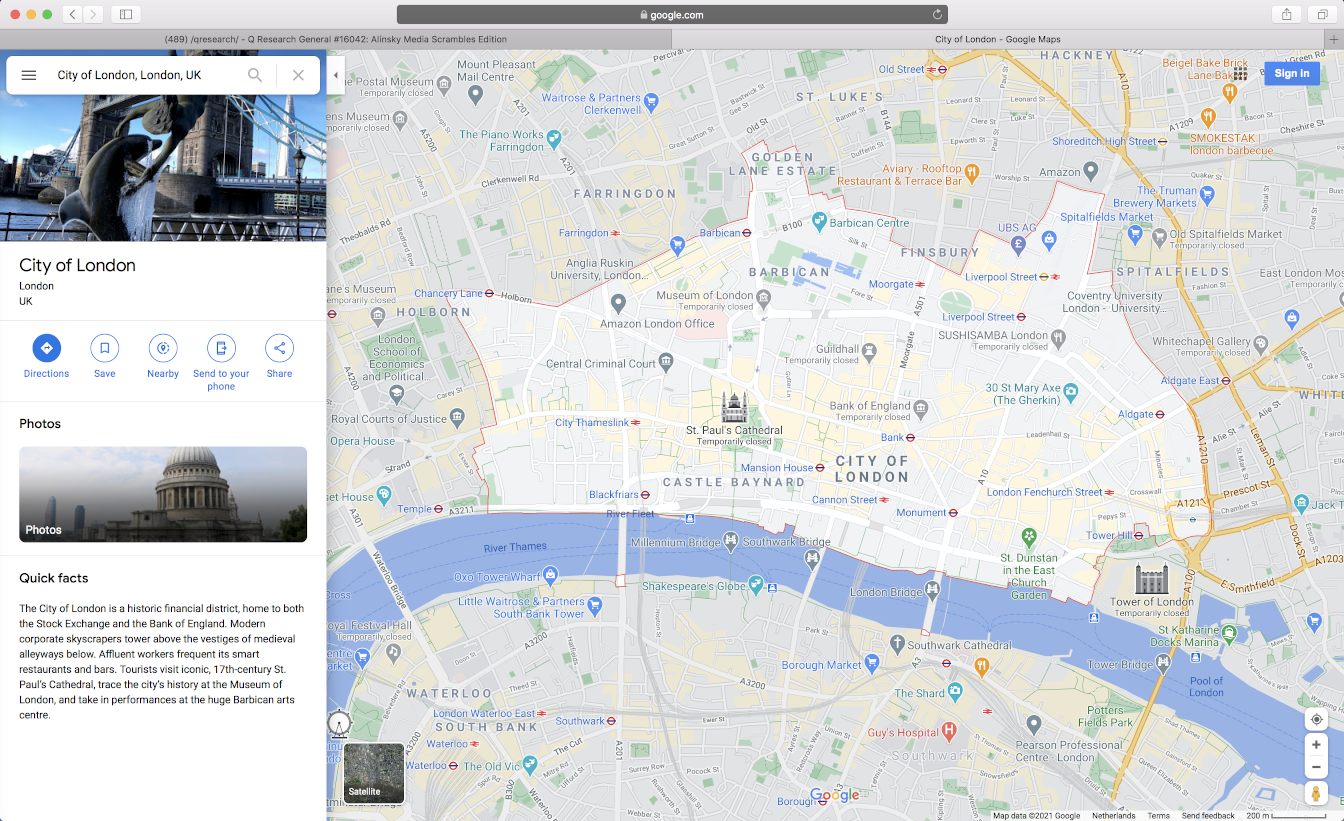Image resolution: width=1344 pixels, height=821 pixels.
Task: Go forward in Safari
Action: 93,14
